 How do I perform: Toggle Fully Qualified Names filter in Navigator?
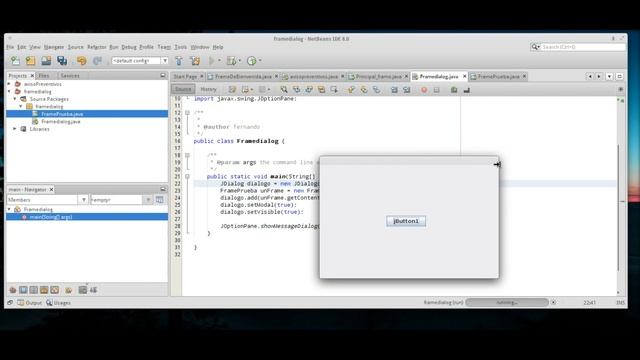point(69,290)
